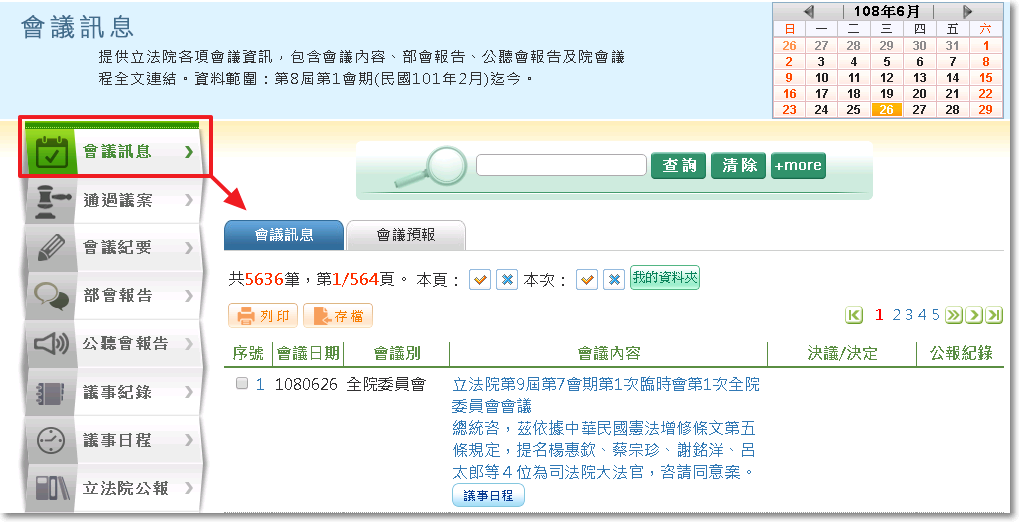Go to next month in calendar
The width and height of the screenshot is (1019, 522).
(967, 11)
